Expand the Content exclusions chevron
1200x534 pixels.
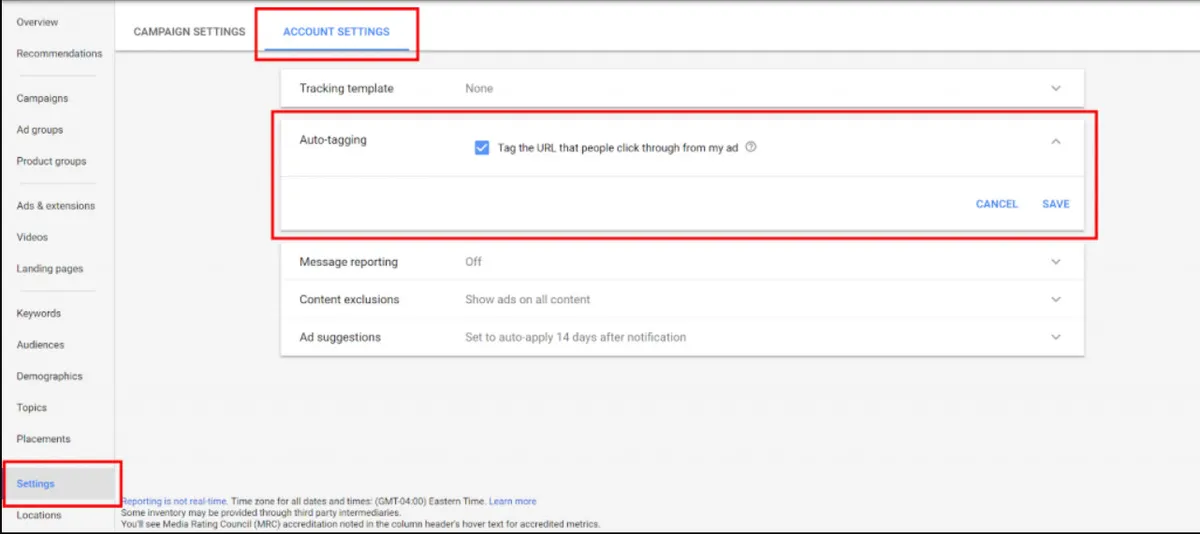point(1055,299)
